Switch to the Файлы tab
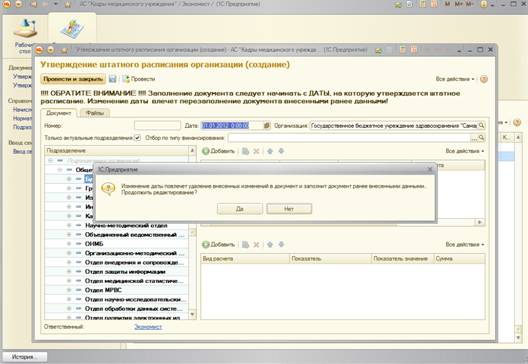 (95, 113)
